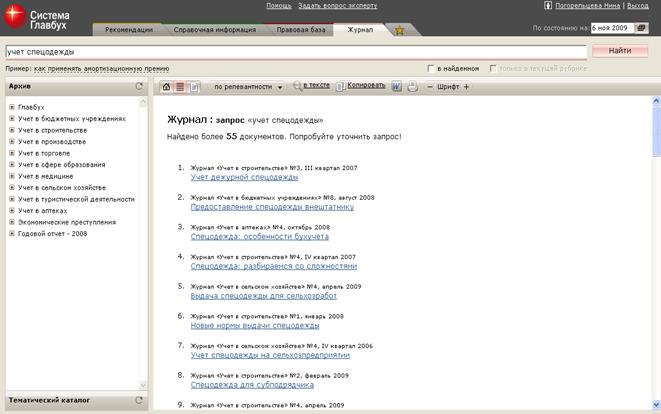Switch to document view icon

pyautogui.click(x=194, y=87)
